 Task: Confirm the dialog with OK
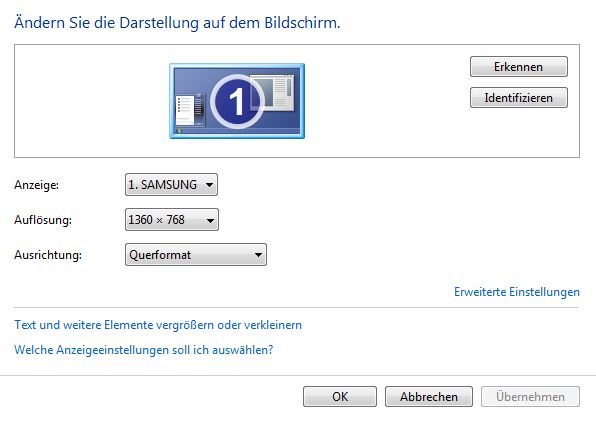(340, 397)
